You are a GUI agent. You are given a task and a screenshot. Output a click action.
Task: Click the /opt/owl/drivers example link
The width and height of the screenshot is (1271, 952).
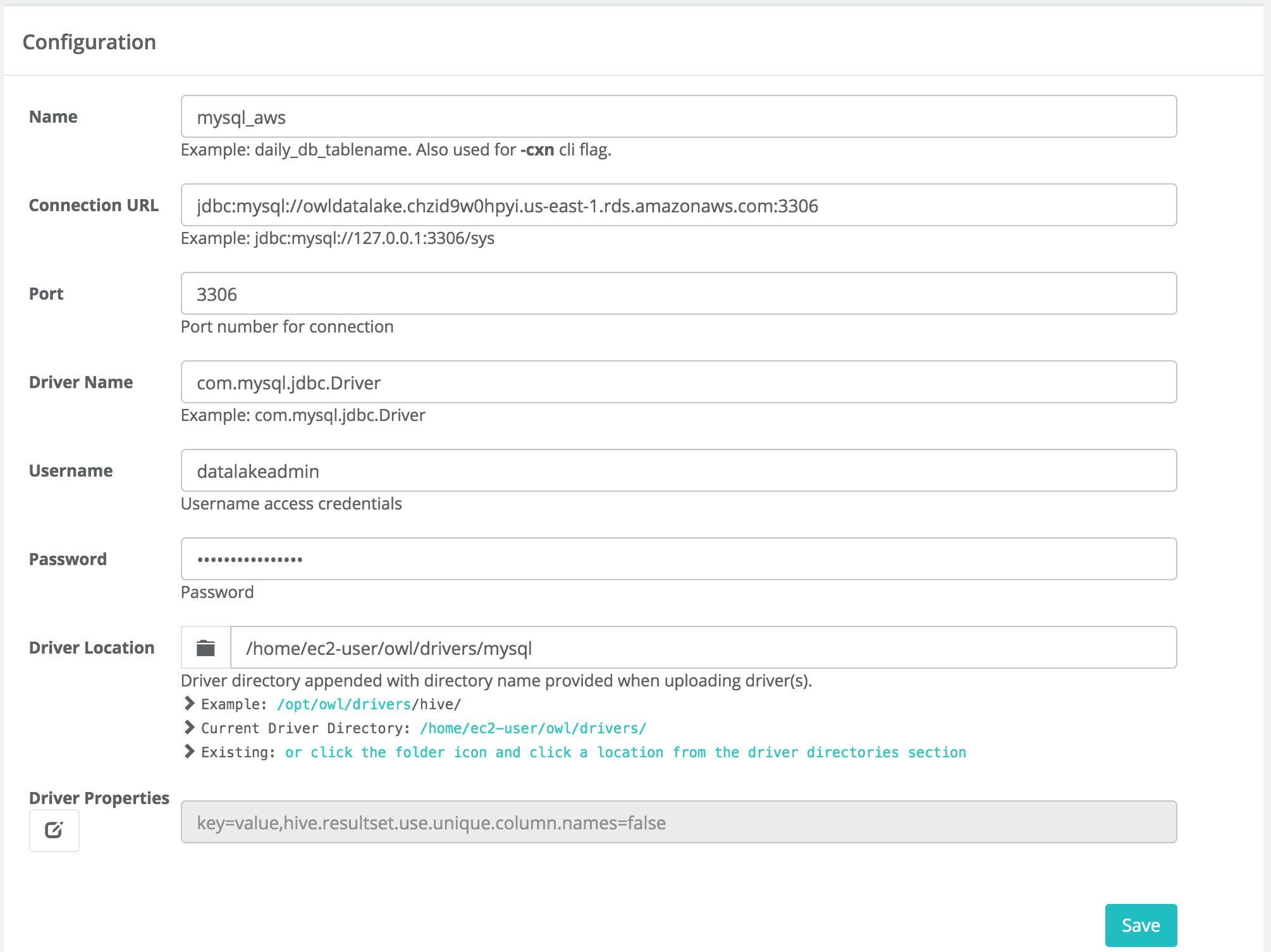click(x=344, y=704)
